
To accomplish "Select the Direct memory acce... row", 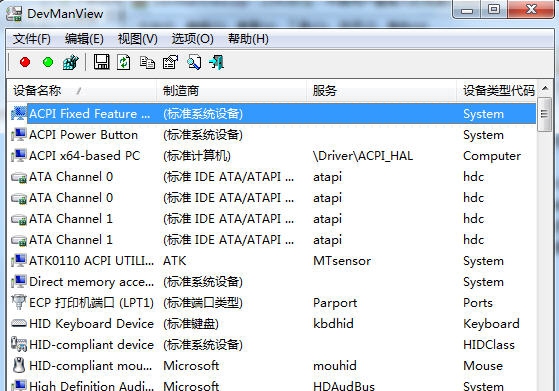I will click(x=272, y=282).
